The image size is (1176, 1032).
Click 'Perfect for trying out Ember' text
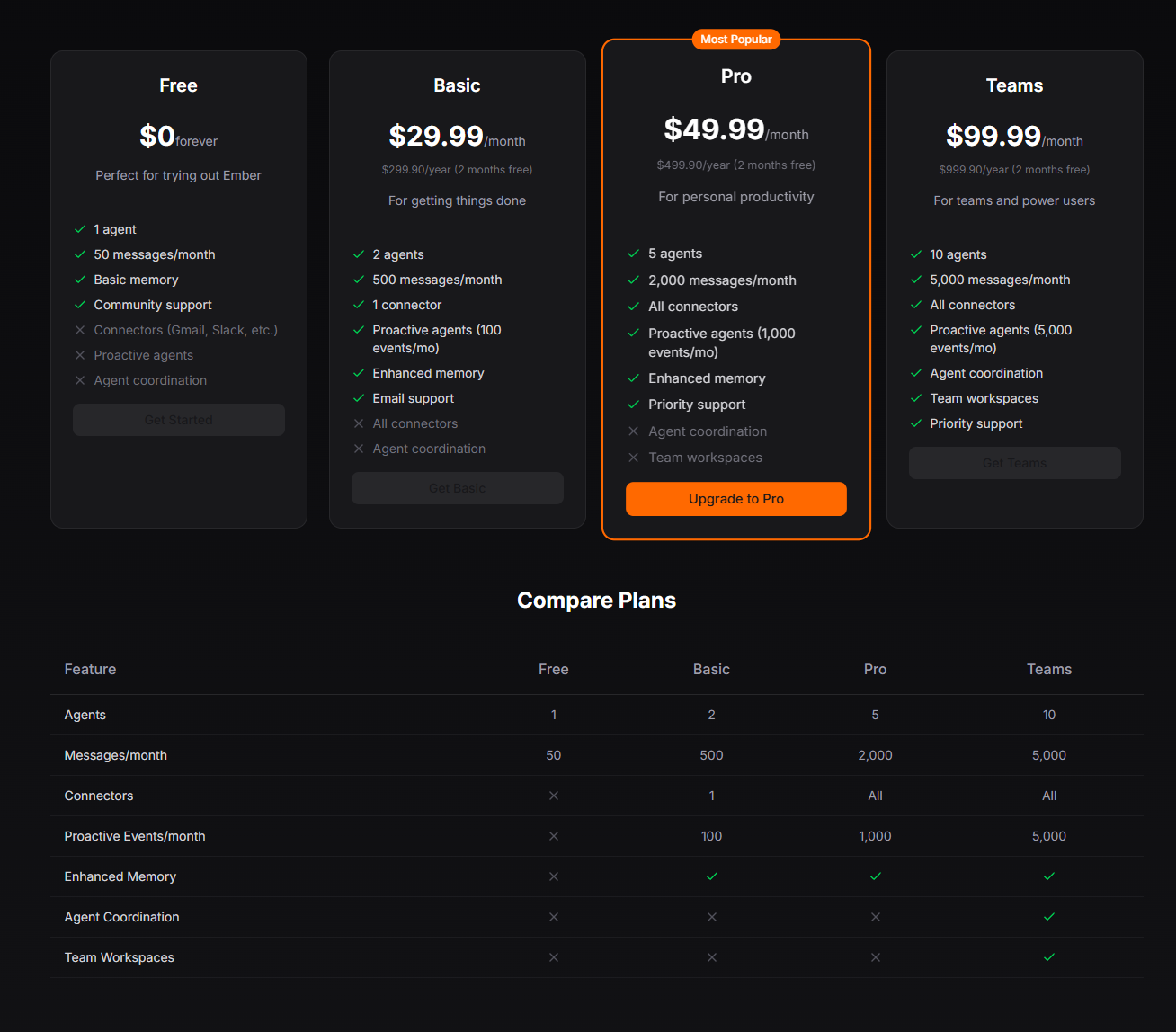[178, 175]
